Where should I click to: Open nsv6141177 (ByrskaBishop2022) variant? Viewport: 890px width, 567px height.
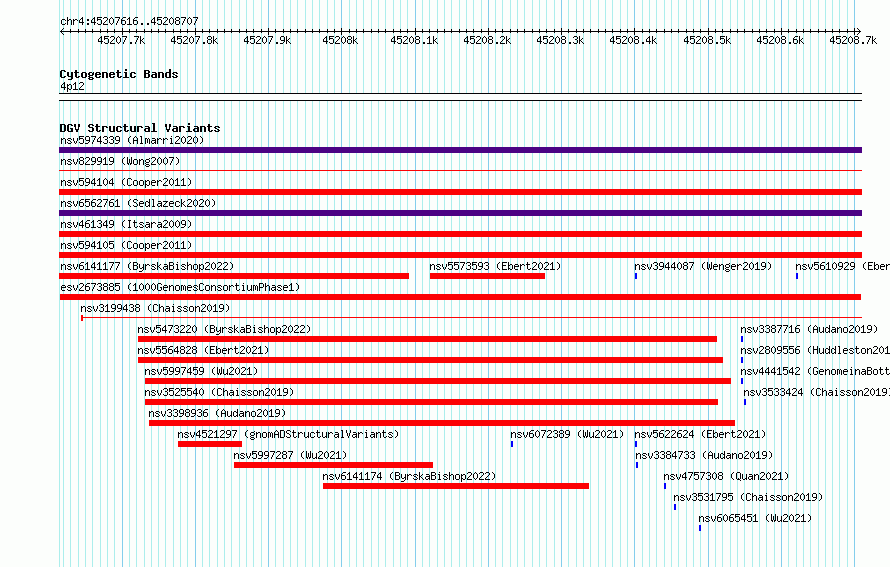147,266
